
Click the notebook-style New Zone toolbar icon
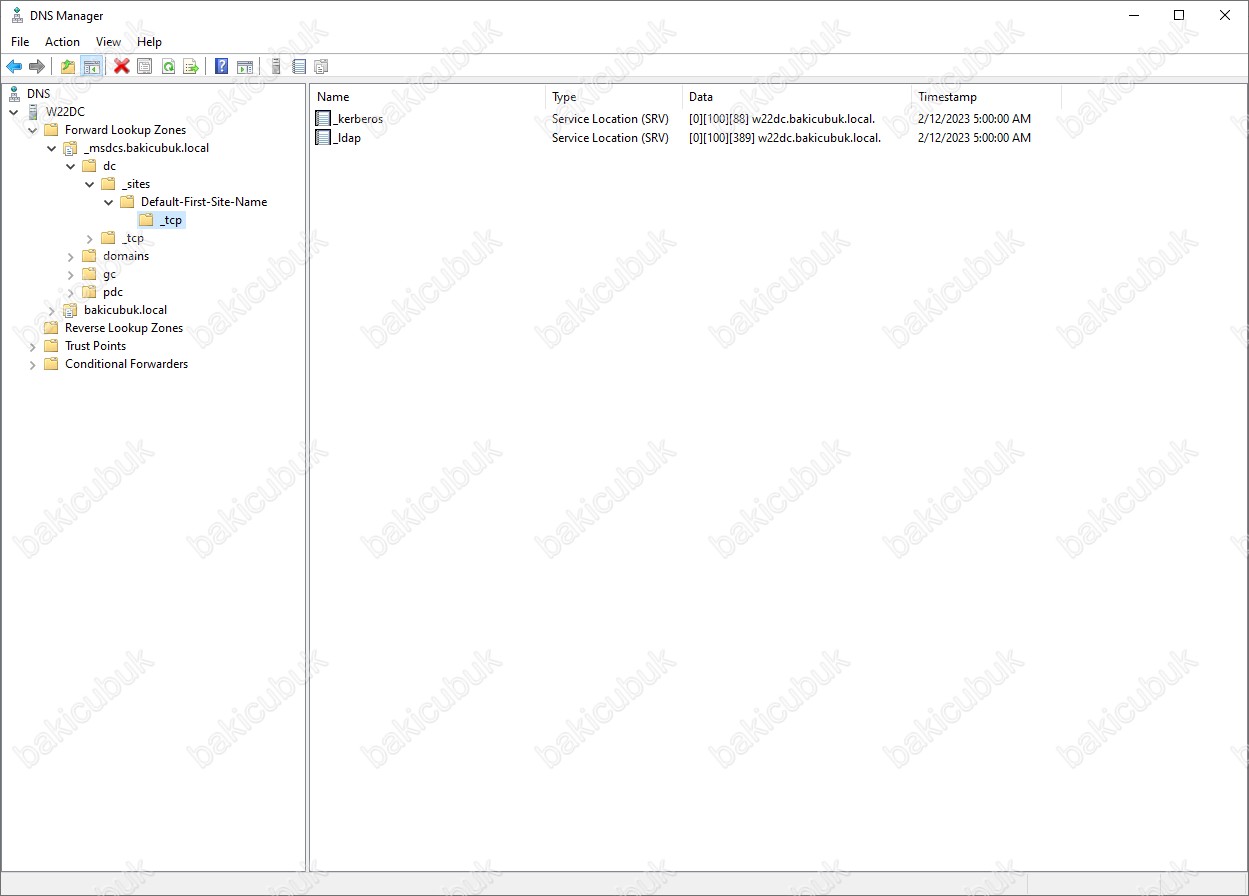click(x=299, y=67)
